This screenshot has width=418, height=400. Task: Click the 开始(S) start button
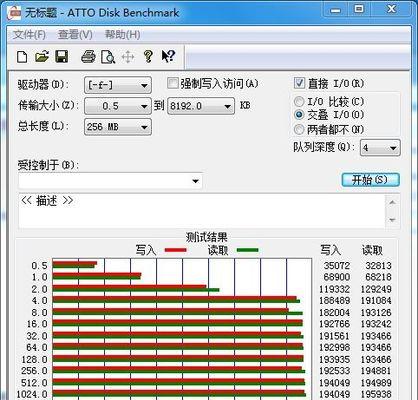coord(370,180)
